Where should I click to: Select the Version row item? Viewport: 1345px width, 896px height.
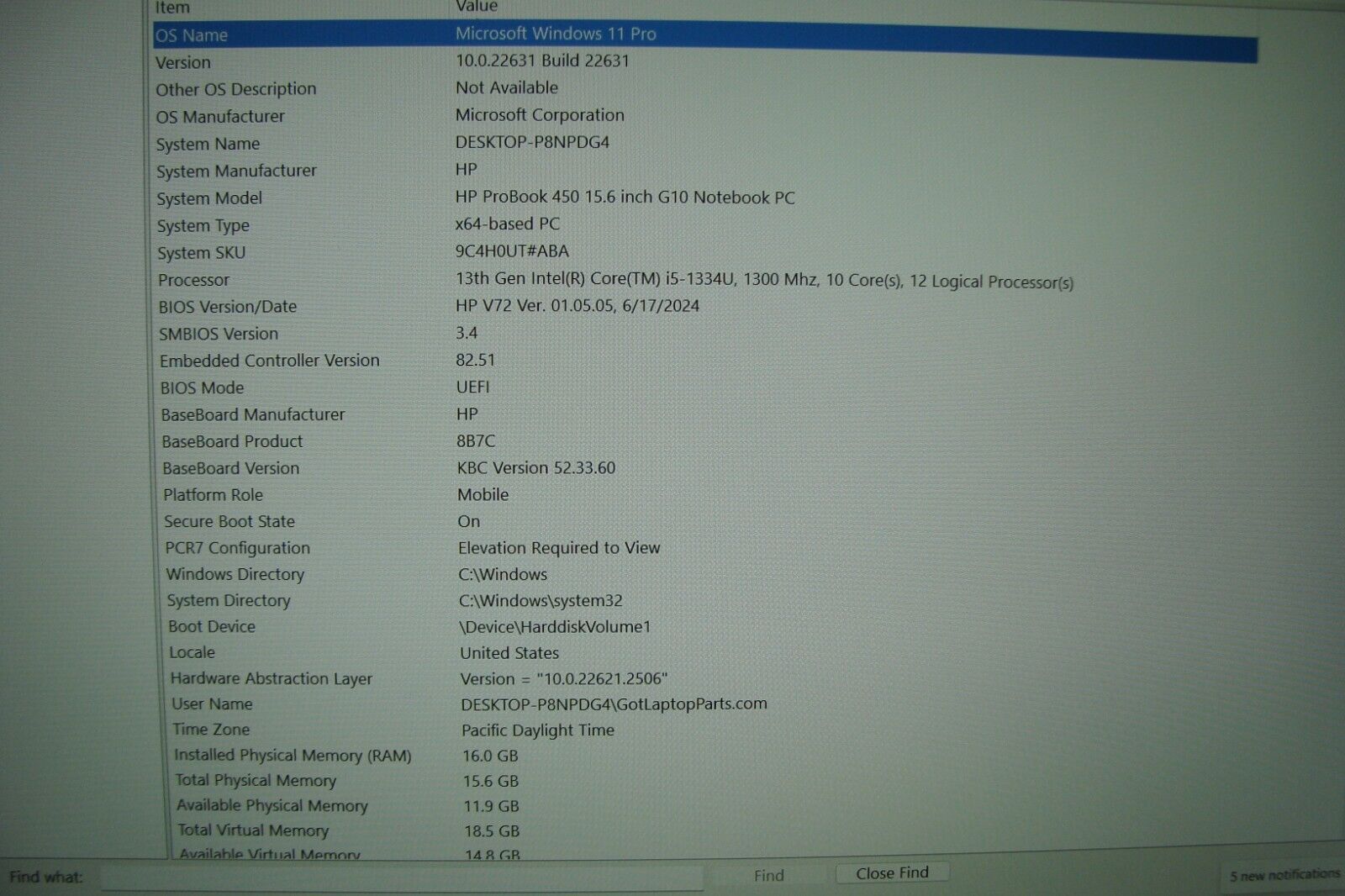[x=182, y=63]
